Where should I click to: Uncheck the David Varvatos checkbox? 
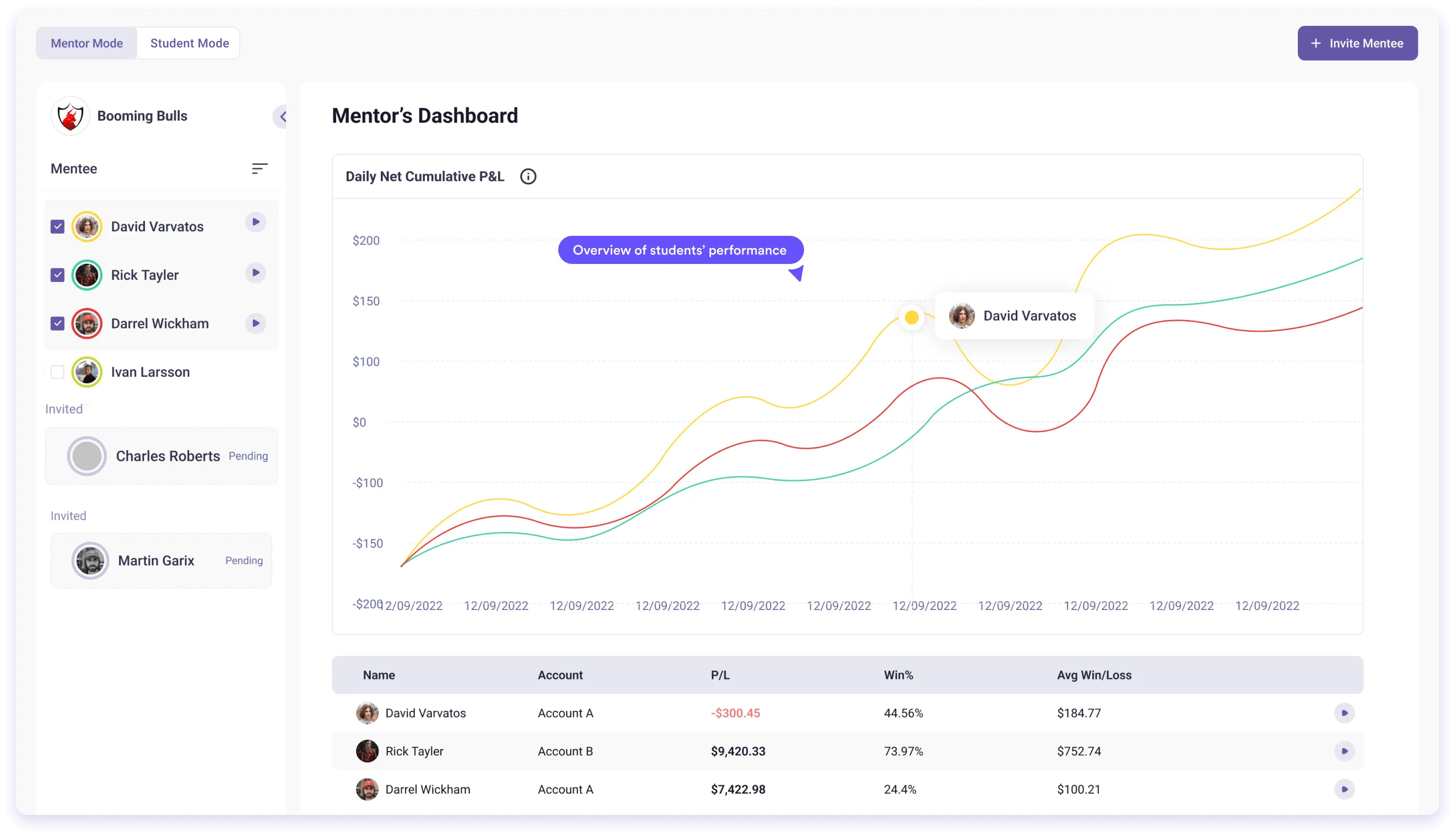coord(57,226)
